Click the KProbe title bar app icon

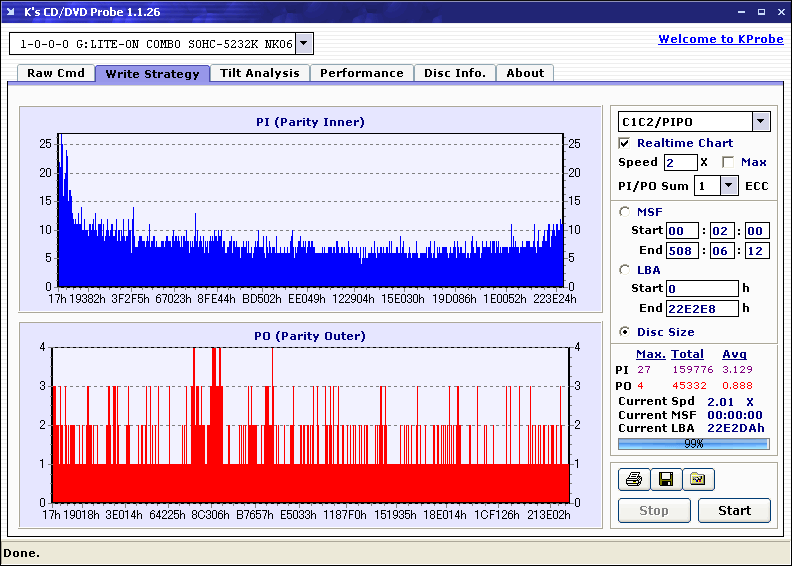point(11,12)
